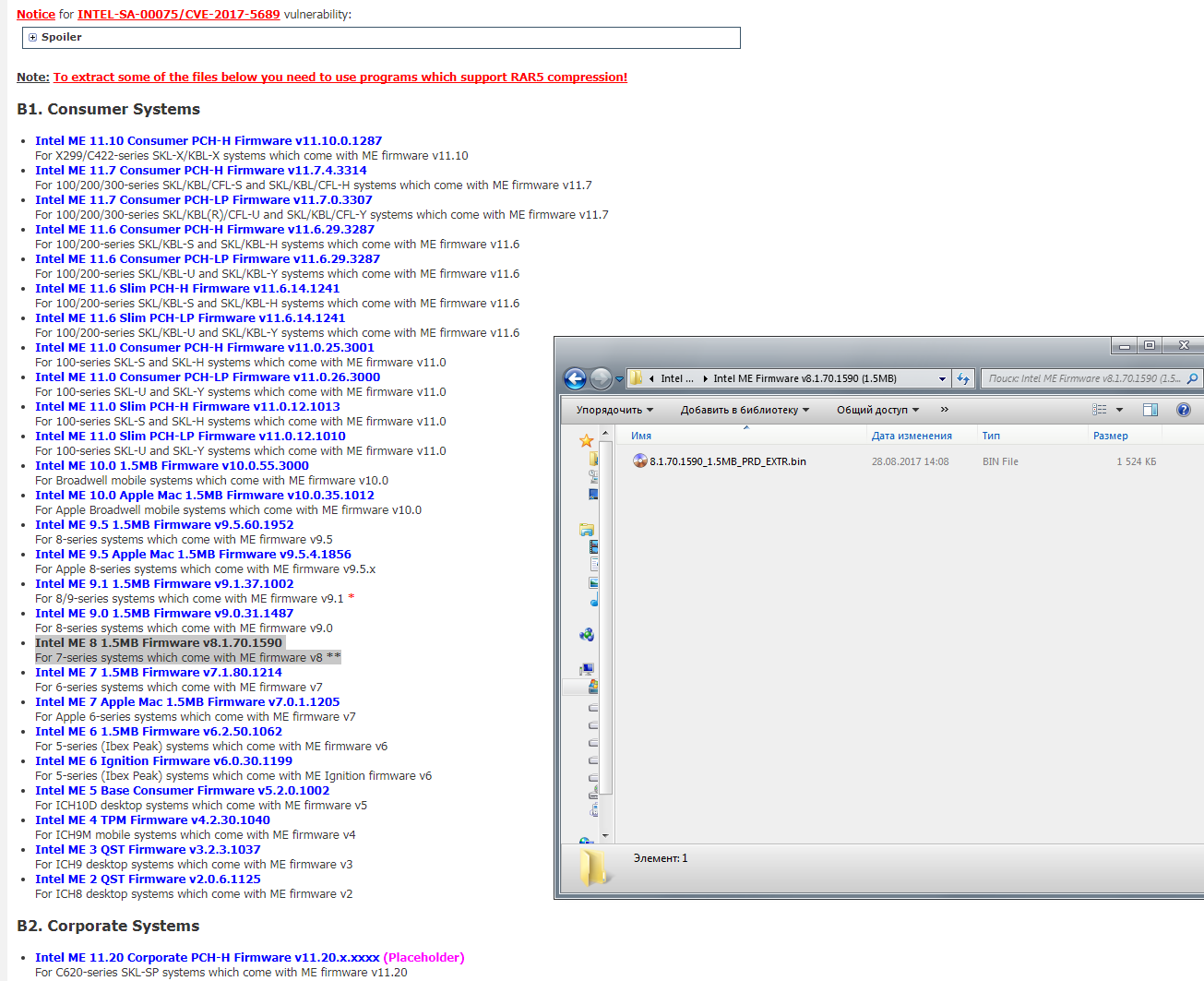Open Intel ME 11.6 Slim PCH-H Firmware link
Screen dimensions: 1204x981
[187, 288]
